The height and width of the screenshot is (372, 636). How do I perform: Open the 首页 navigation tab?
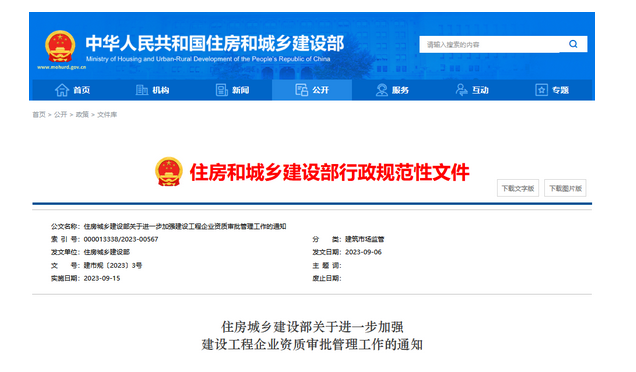pyautogui.click(x=73, y=90)
